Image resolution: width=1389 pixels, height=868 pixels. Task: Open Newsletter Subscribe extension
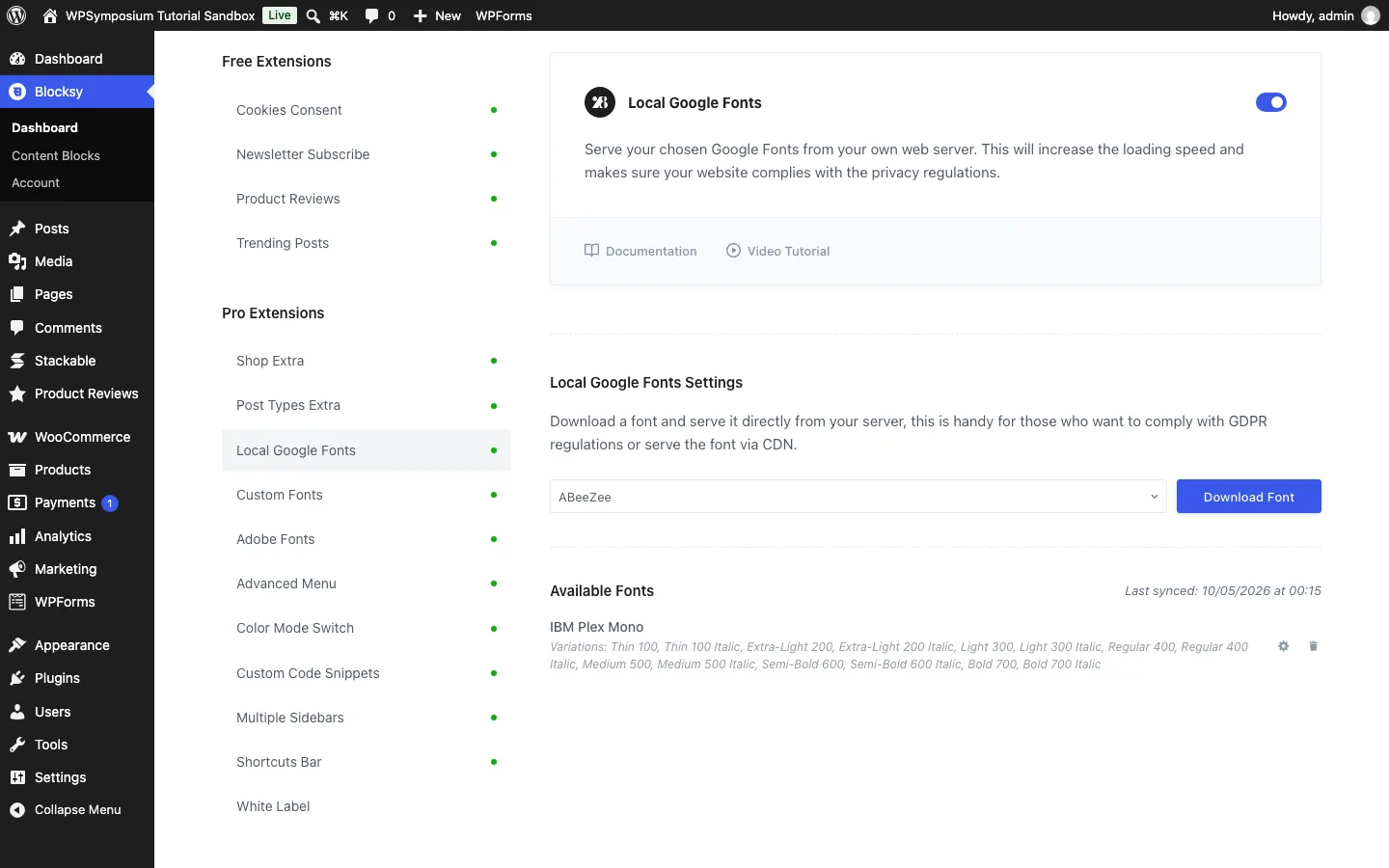pyautogui.click(x=367, y=154)
